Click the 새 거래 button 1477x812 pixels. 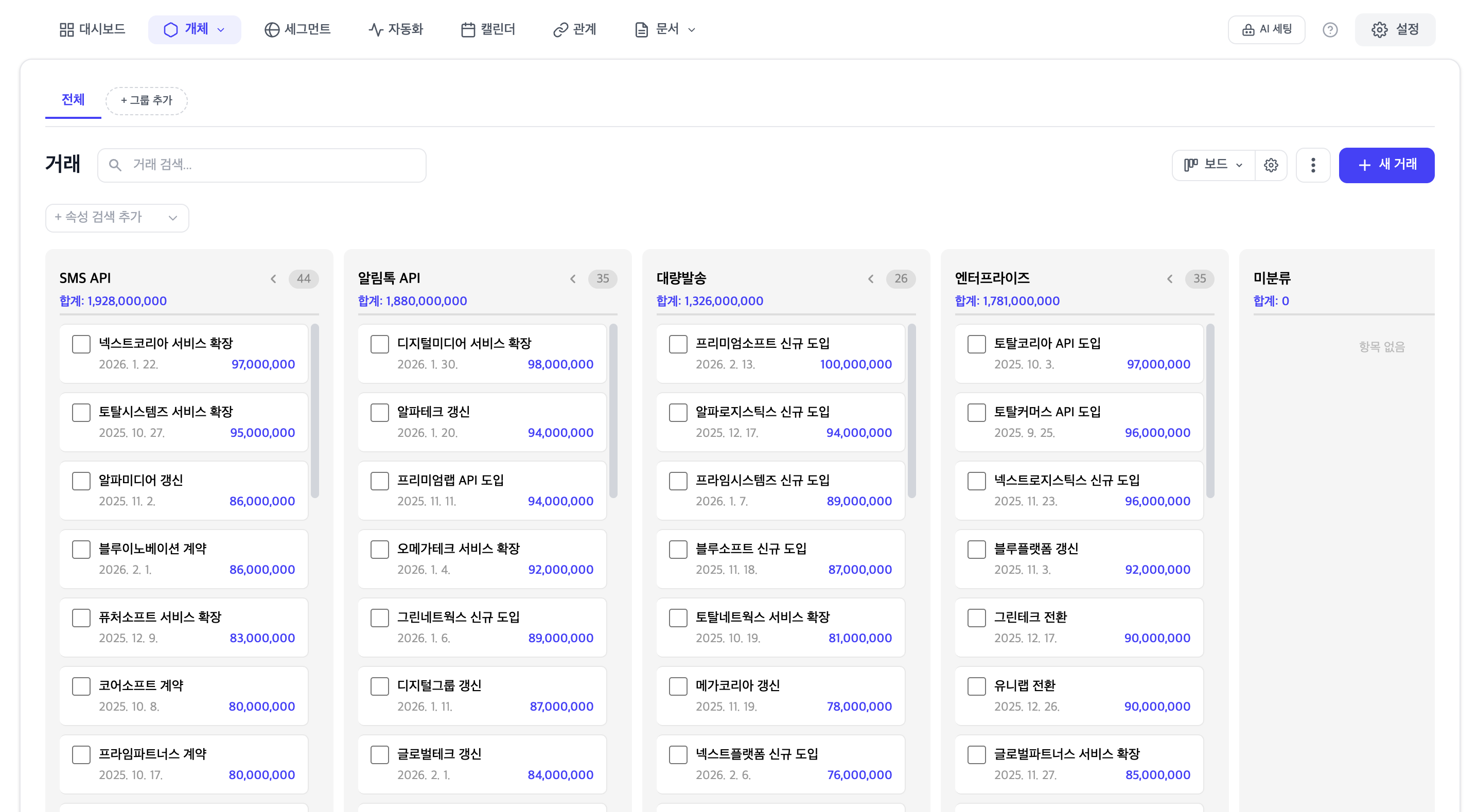pyautogui.click(x=1386, y=165)
